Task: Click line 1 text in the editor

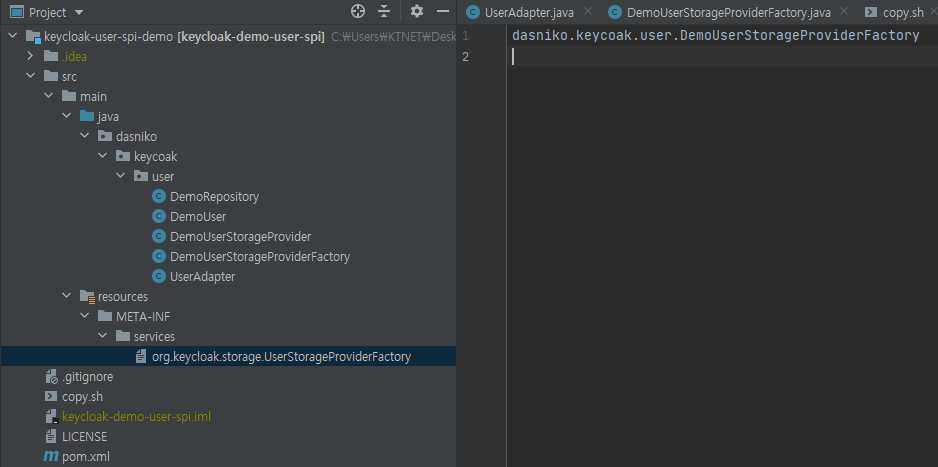Action: (715, 36)
